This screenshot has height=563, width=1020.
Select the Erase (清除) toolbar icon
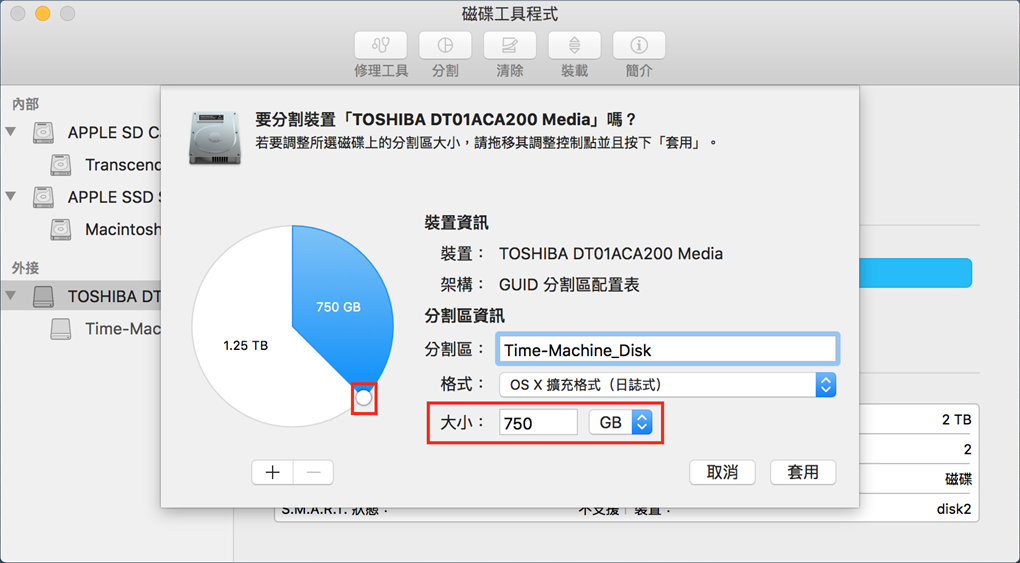tap(509, 46)
